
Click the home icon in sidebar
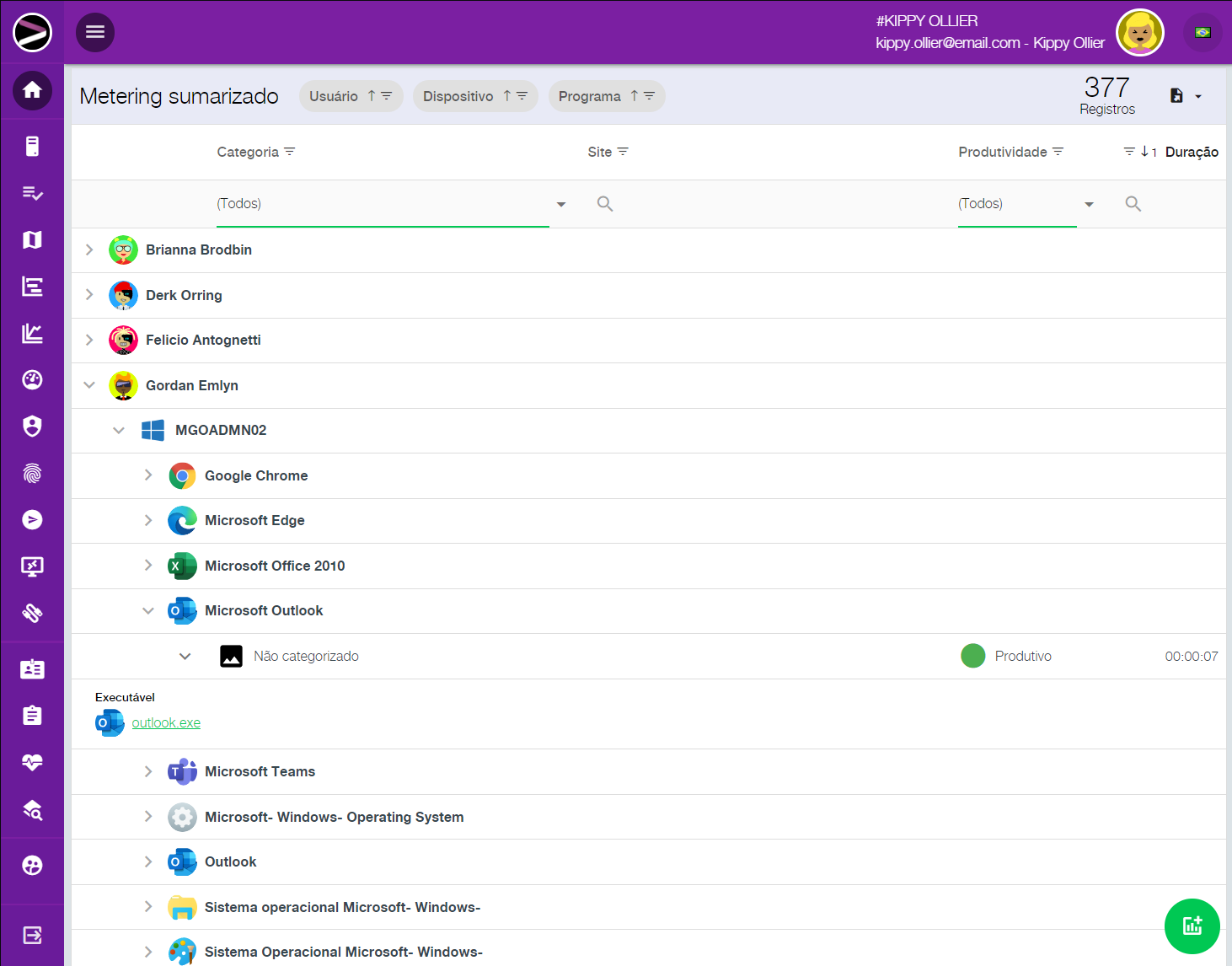click(x=32, y=90)
